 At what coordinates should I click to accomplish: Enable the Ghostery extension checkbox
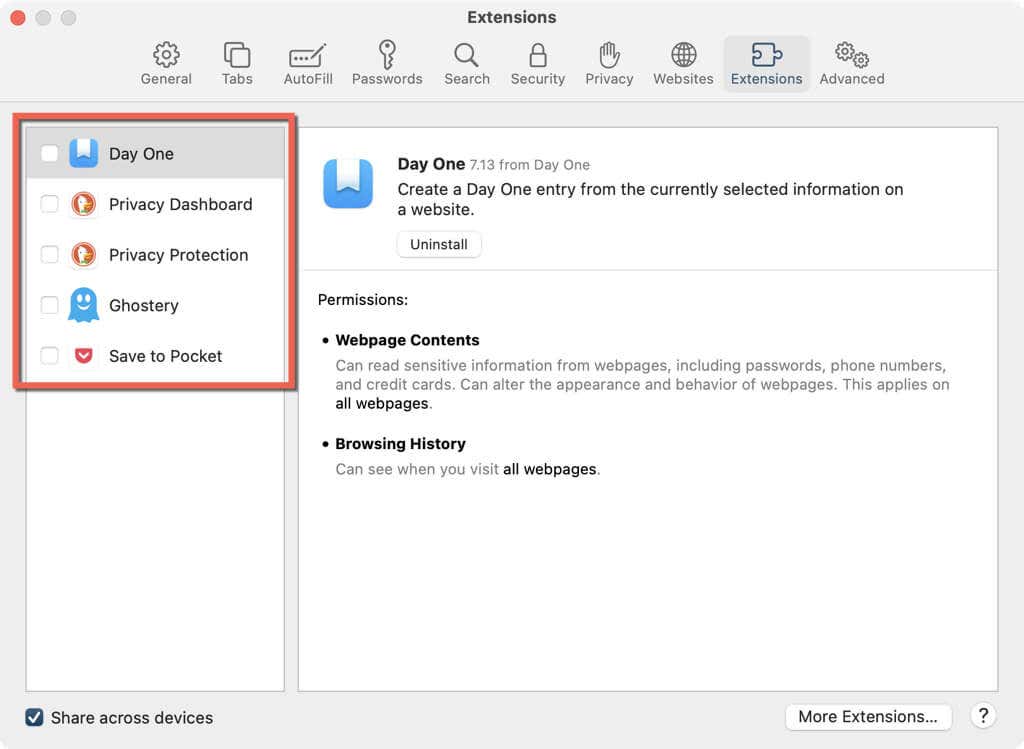coord(50,305)
